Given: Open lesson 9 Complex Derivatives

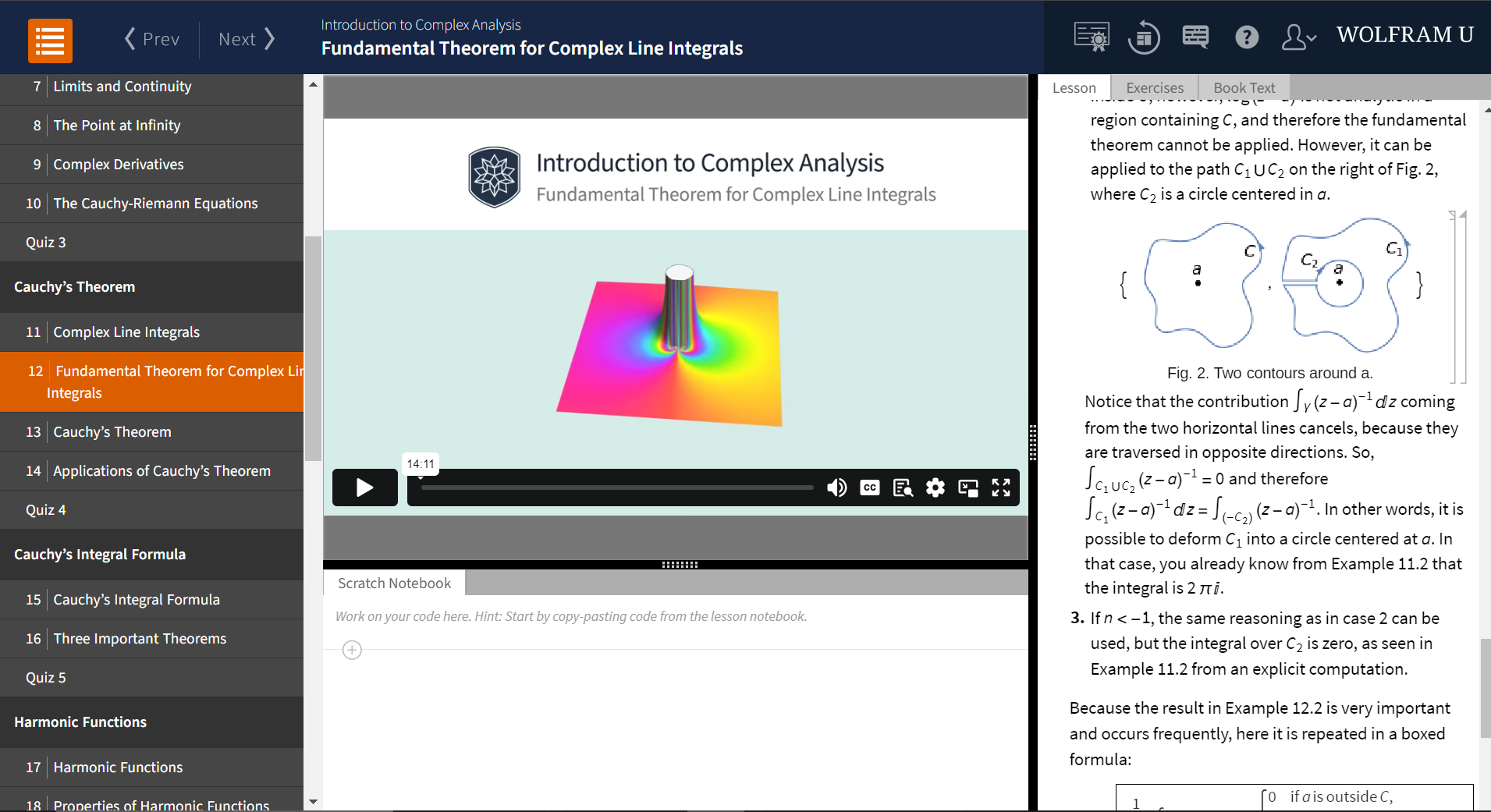Looking at the screenshot, I should pyautogui.click(x=151, y=165).
